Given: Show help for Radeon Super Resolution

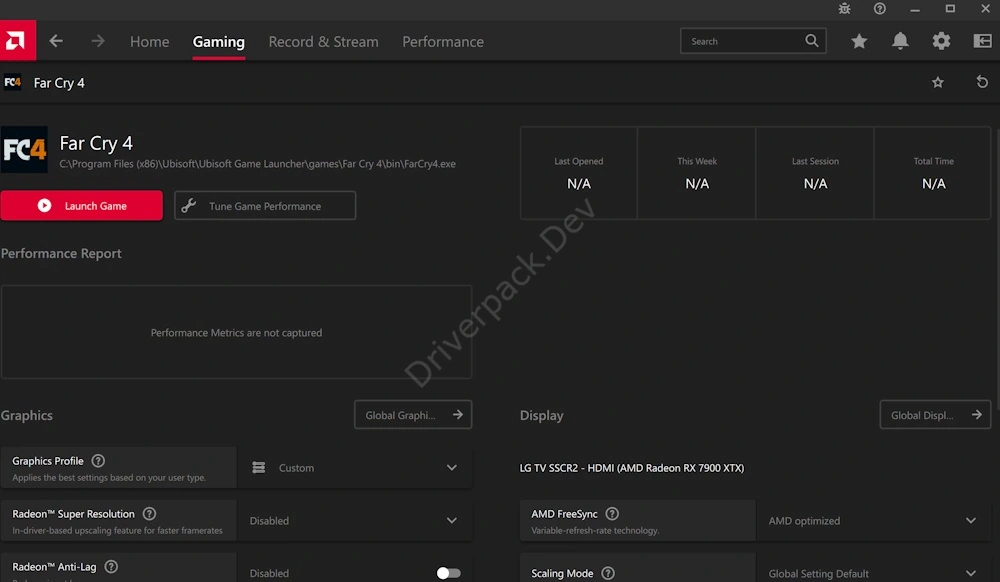Looking at the screenshot, I should click(149, 514).
